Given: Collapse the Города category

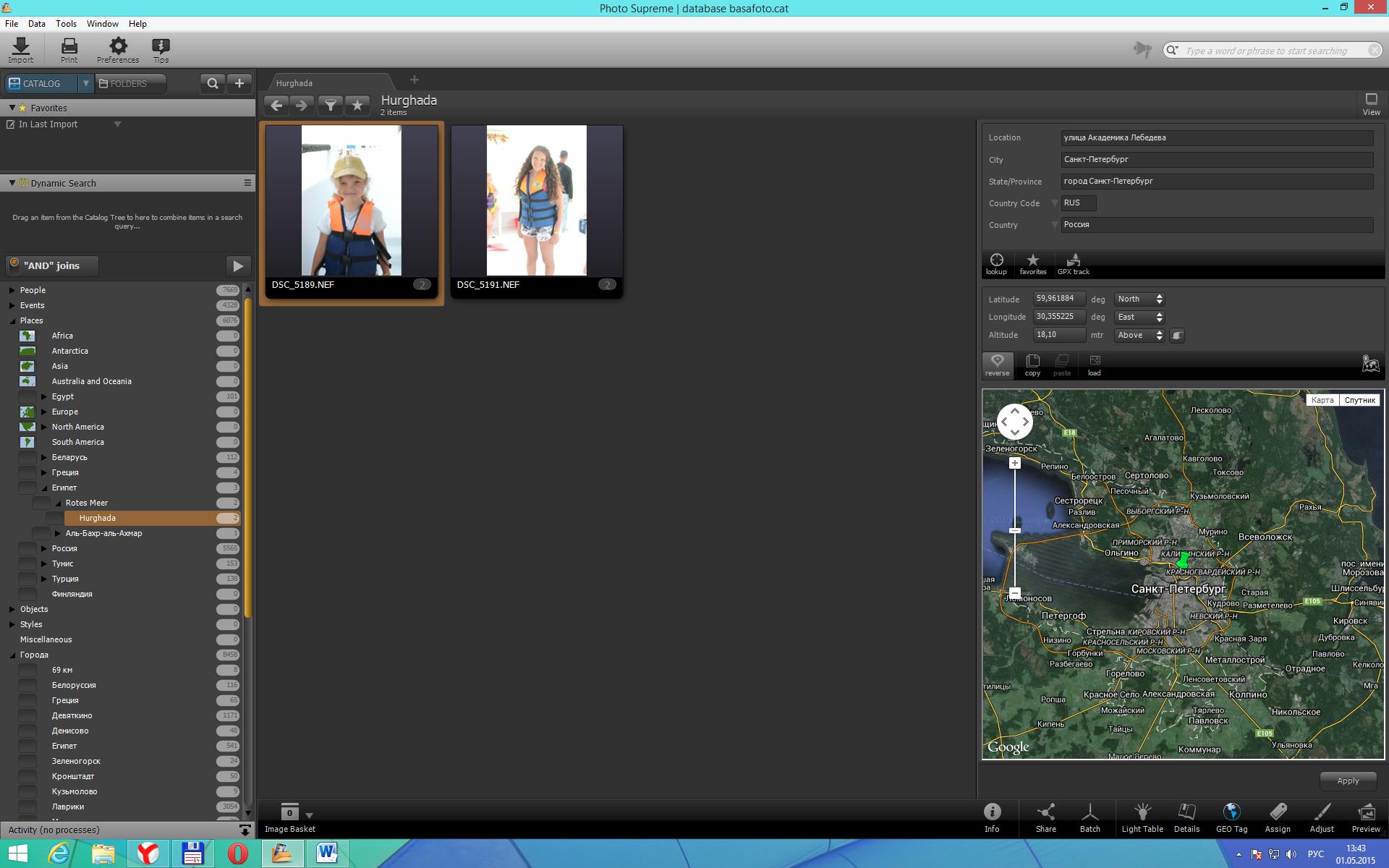Looking at the screenshot, I should coord(12,655).
